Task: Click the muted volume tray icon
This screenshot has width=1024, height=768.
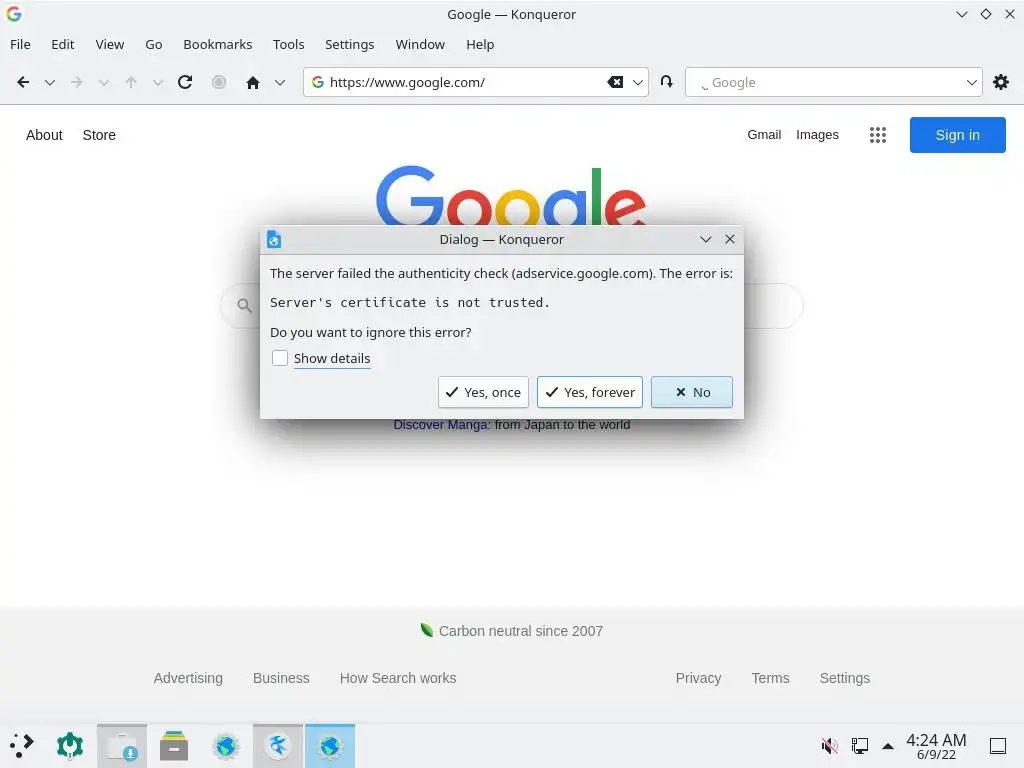Action: click(829, 745)
